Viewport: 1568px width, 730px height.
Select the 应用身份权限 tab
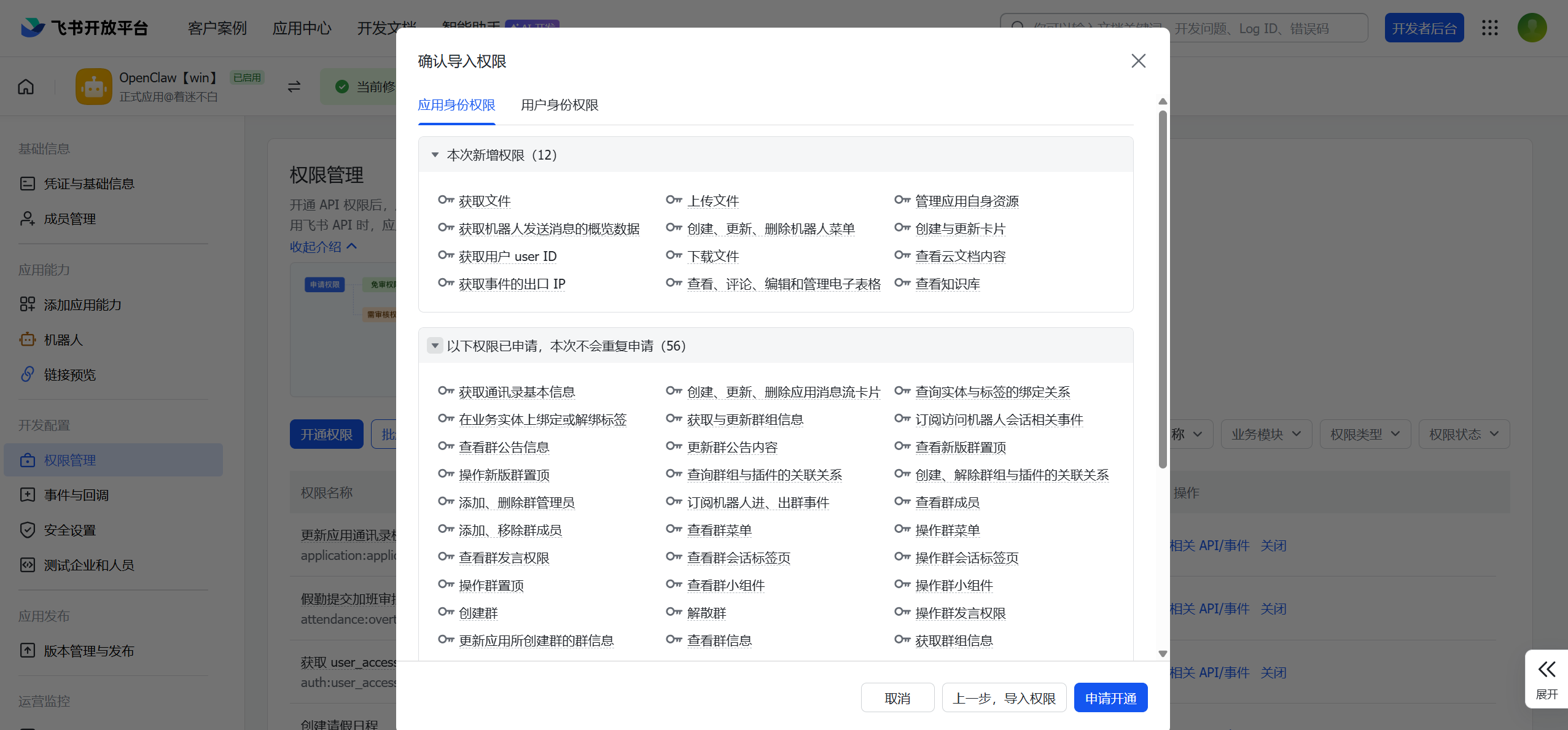456,105
